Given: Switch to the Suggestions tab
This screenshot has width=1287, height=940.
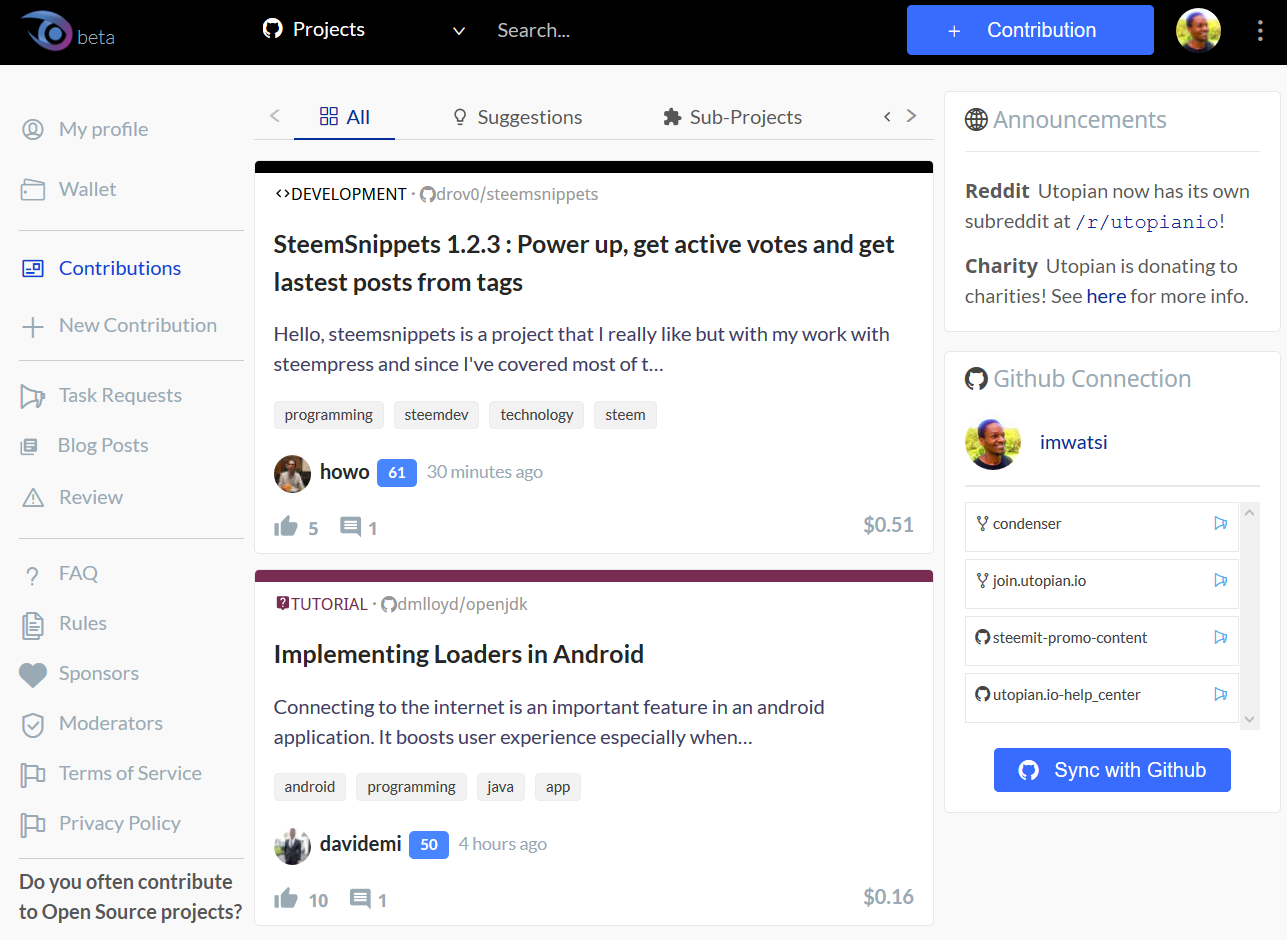Looking at the screenshot, I should click(517, 117).
